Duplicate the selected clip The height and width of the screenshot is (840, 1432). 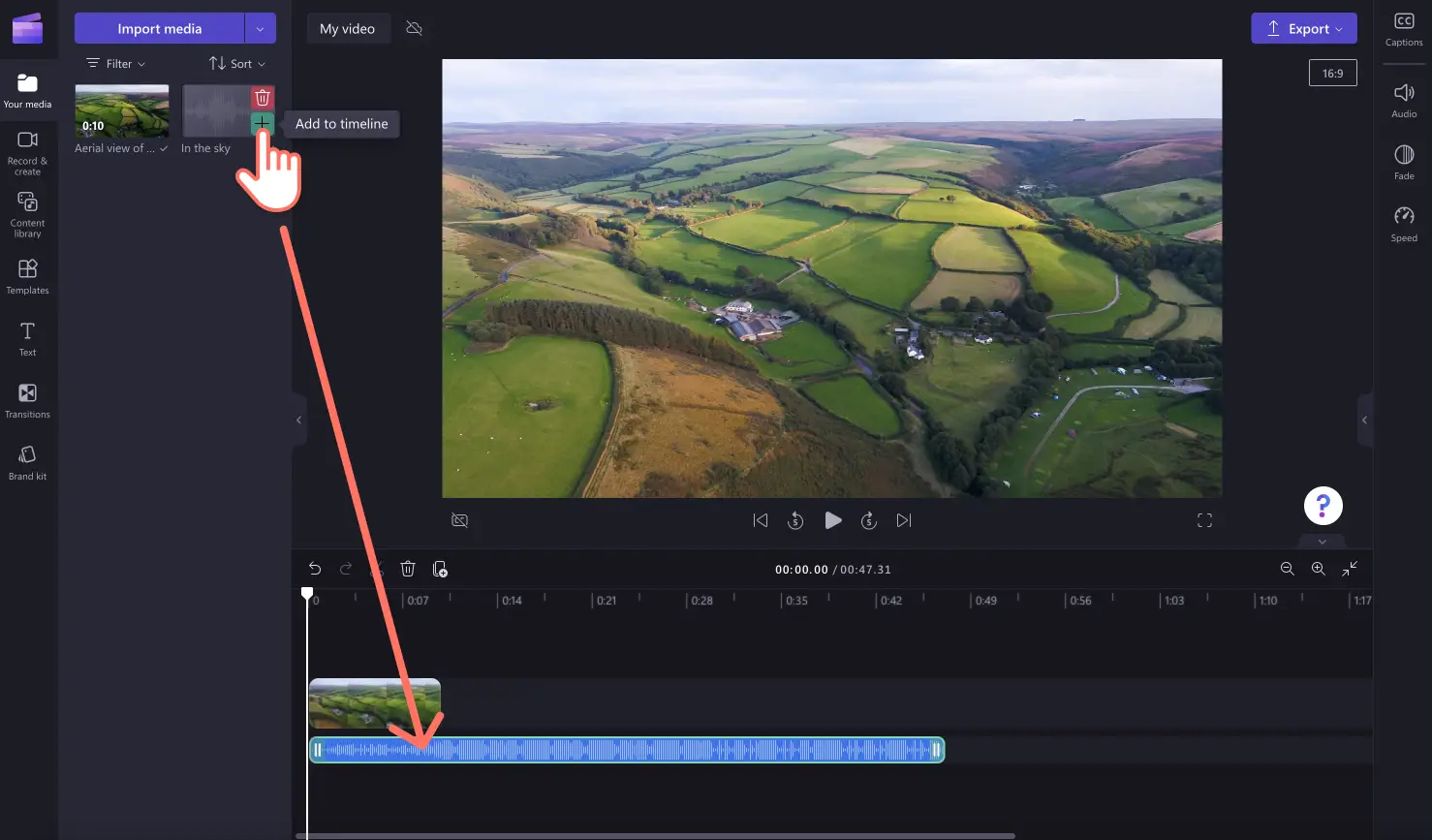pyautogui.click(x=440, y=569)
